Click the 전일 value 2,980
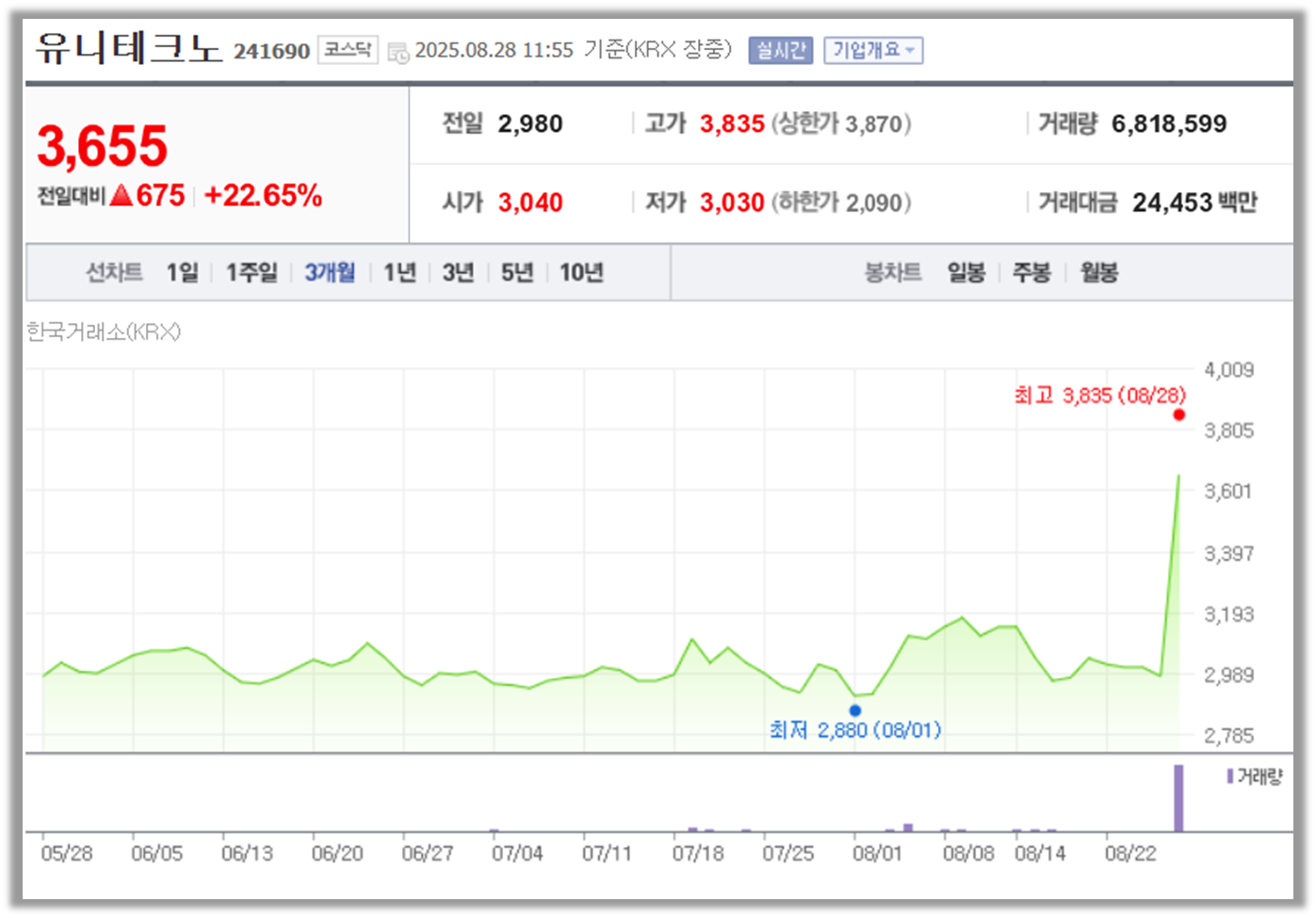1316x918 pixels. tap(530, 124)
